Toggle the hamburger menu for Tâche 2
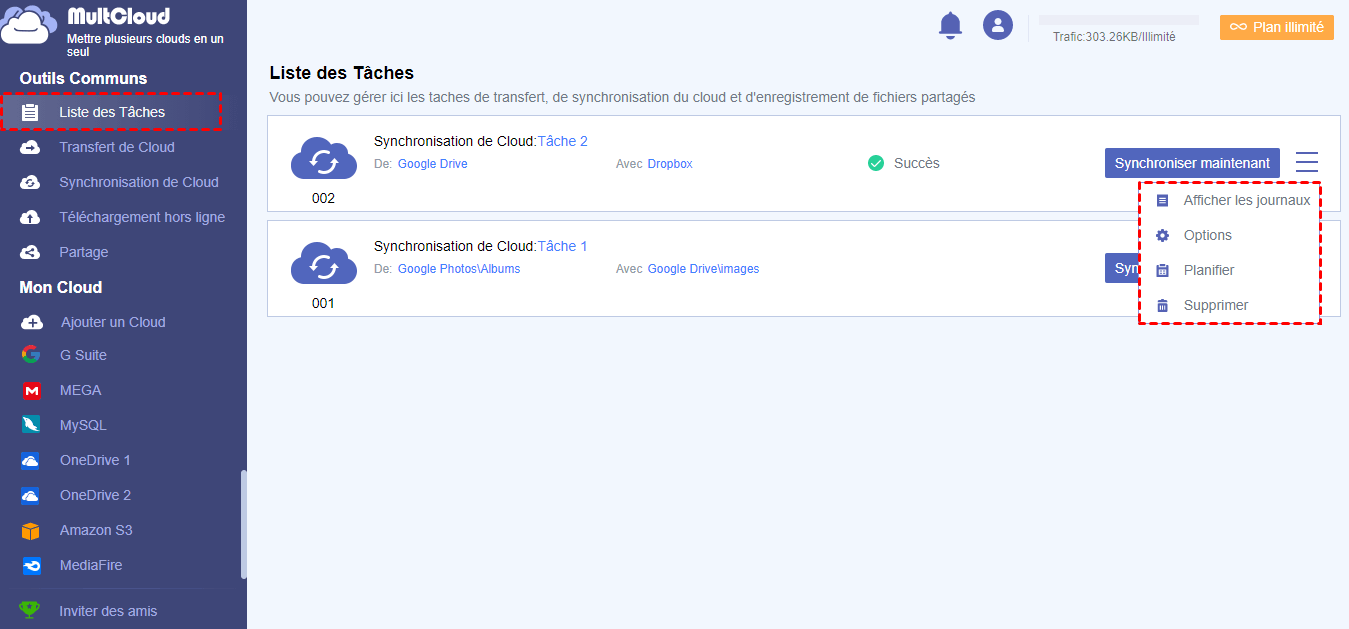 pyautogui.click(x=1306, y=162)
